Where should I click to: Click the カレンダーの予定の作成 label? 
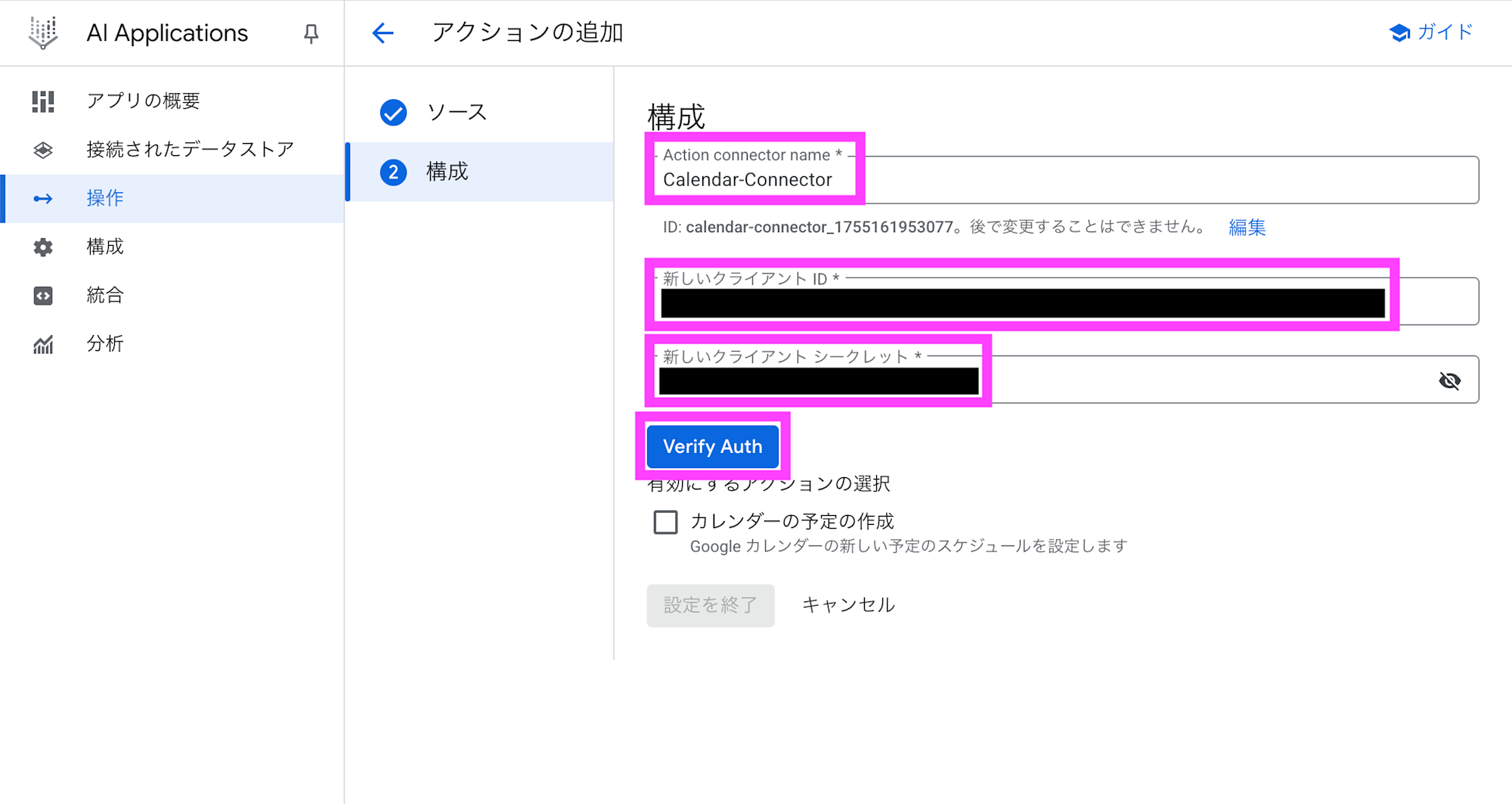pyautogui.click(x=792, y=521)
